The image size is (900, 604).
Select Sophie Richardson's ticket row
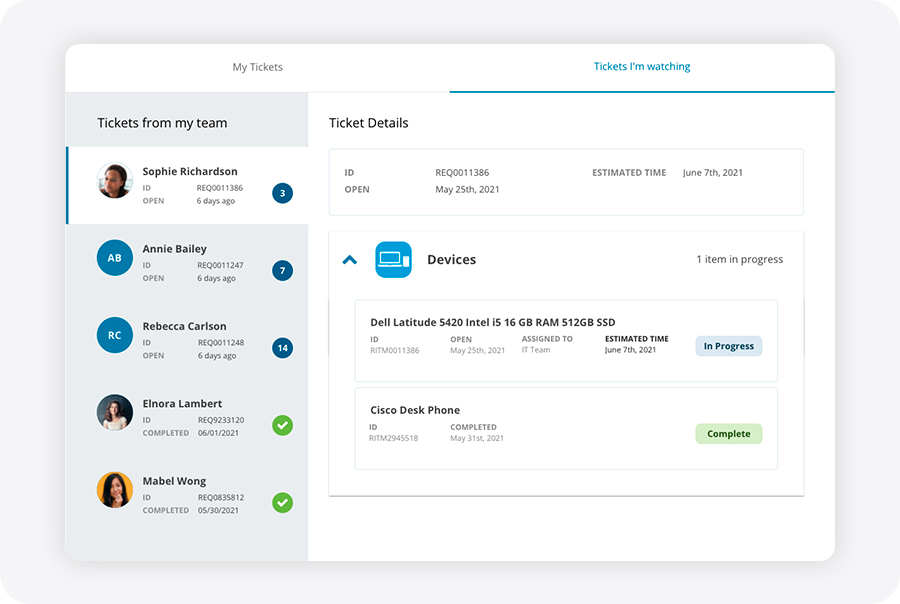187,185
